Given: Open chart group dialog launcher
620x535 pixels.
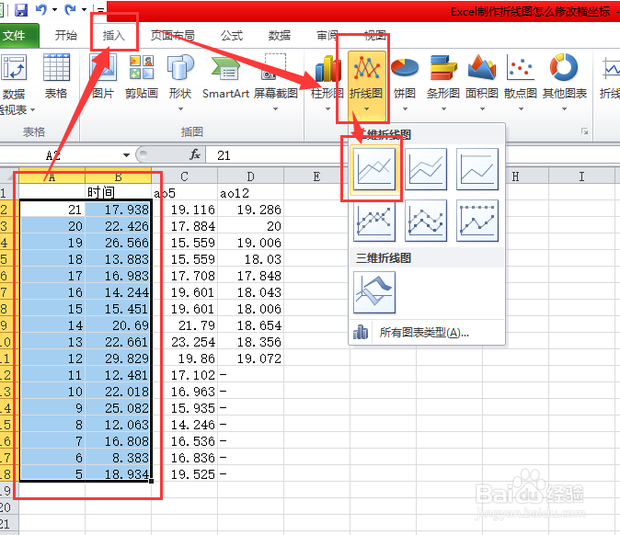Looking at the screenshot, I should [x=584, y=131].
